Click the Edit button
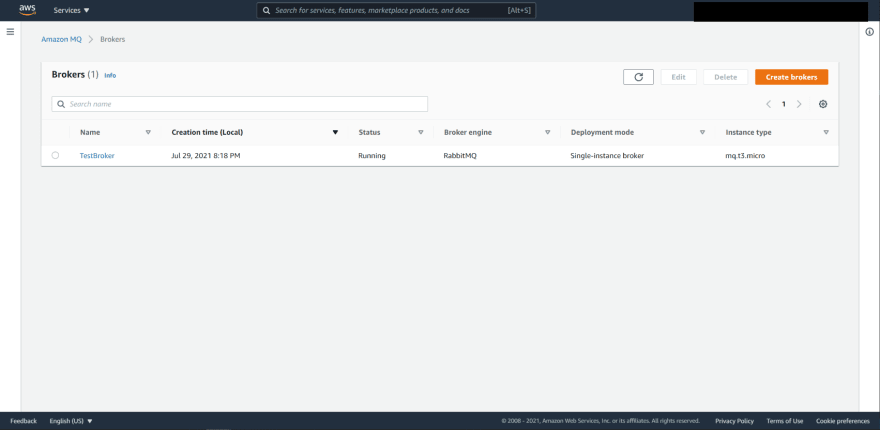880x430 pixels. coord(679,77)
